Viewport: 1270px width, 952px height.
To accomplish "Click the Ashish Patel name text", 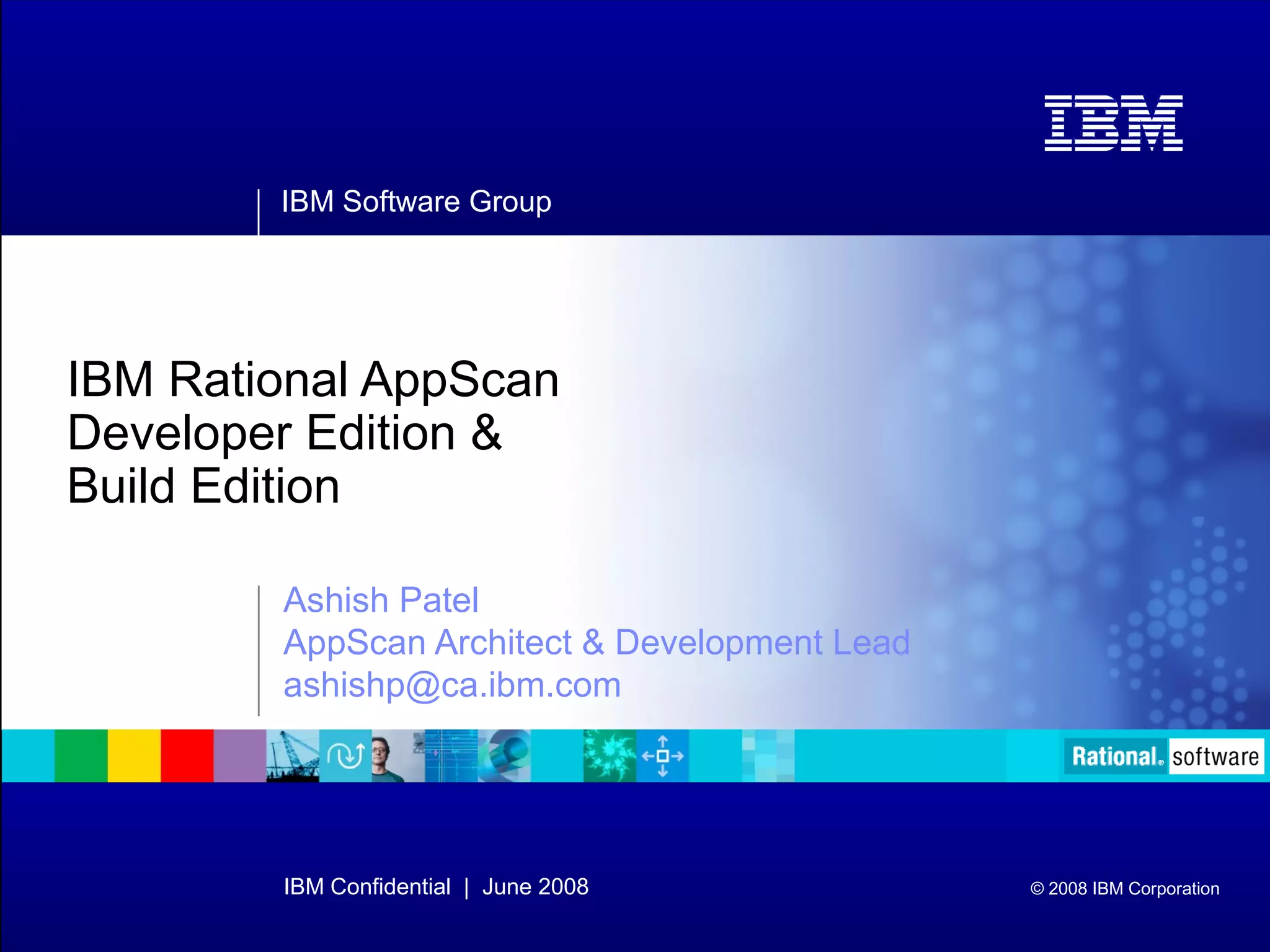I will click(x=381, y=600).
